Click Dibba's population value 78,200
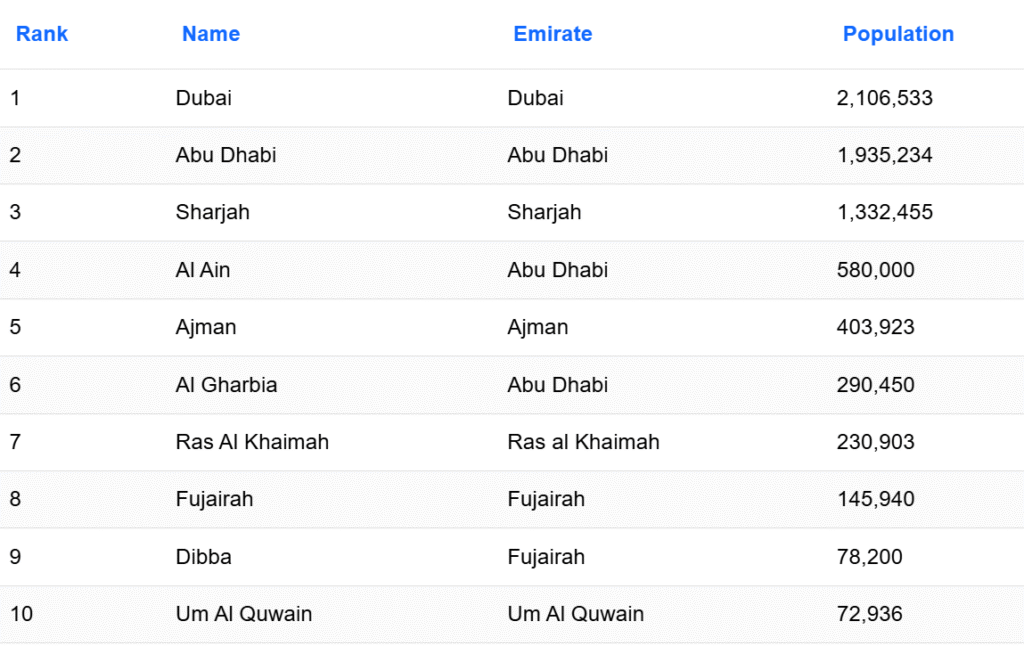 pyautogui.click(x=870, y=557)
